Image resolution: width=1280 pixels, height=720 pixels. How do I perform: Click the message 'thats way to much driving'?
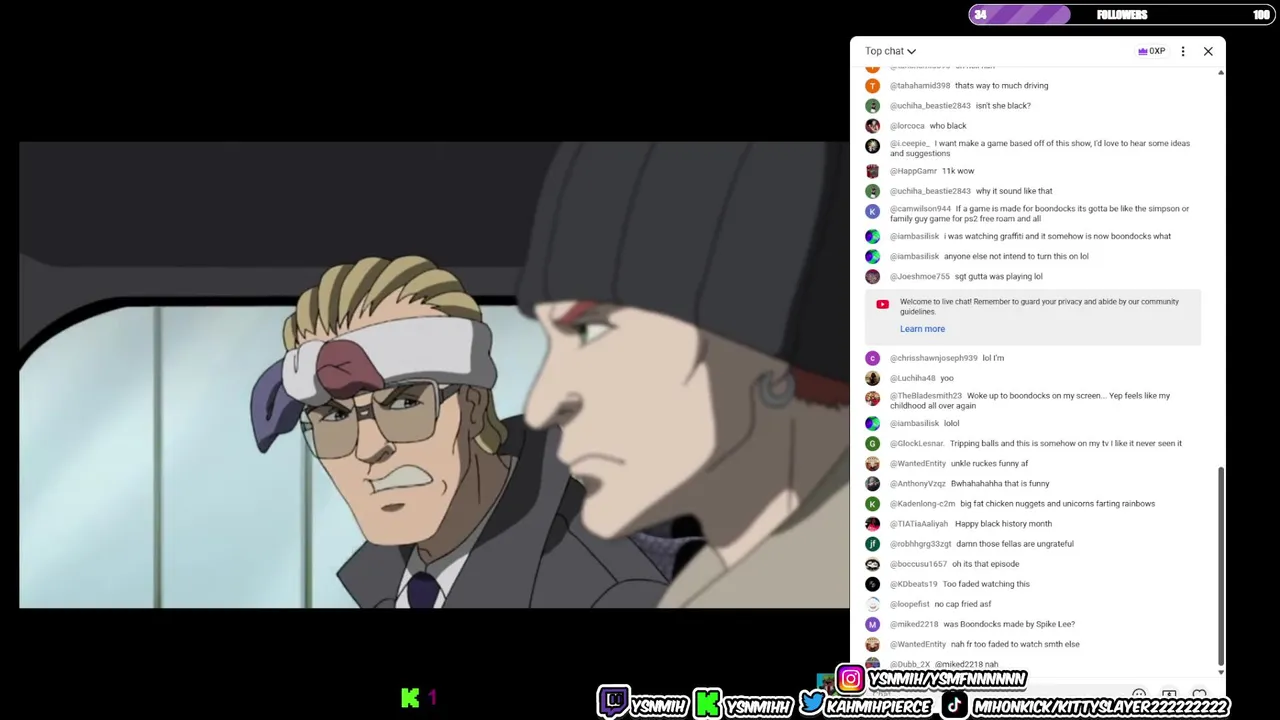tap(1001, 86)
